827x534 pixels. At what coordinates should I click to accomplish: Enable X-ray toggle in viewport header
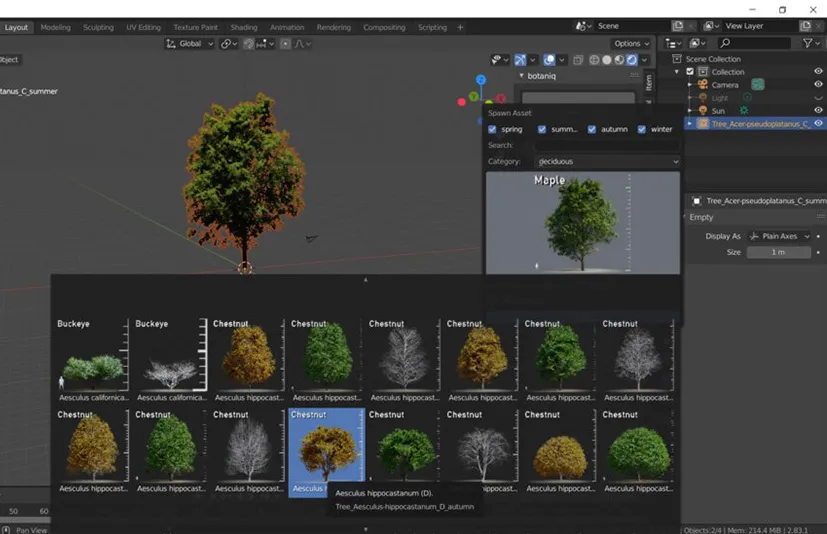tap(579, 60)
